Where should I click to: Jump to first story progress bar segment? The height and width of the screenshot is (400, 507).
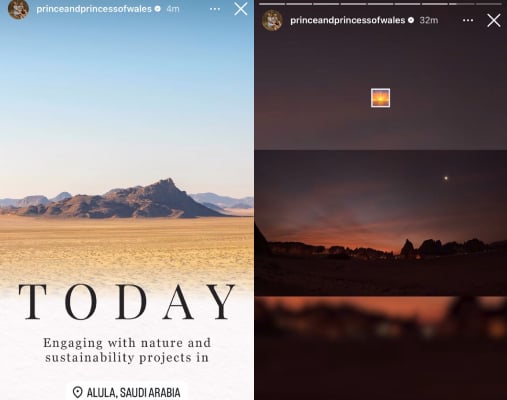click(272, 4)
